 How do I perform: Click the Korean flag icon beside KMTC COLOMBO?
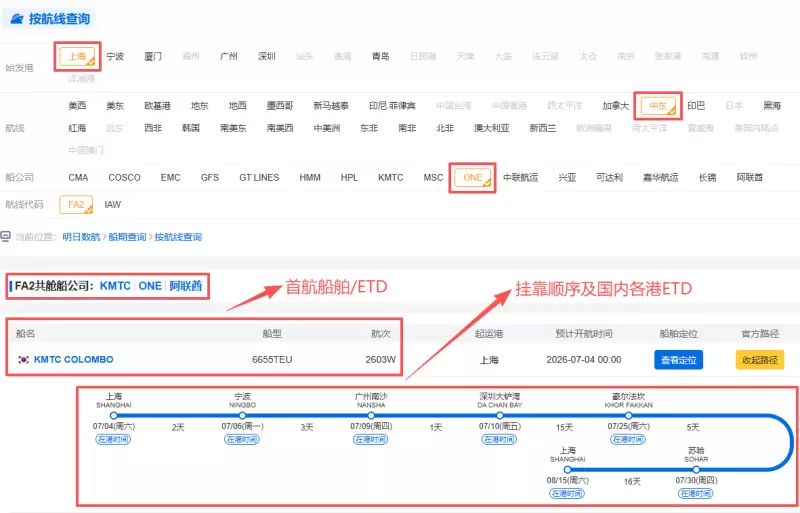23,359
